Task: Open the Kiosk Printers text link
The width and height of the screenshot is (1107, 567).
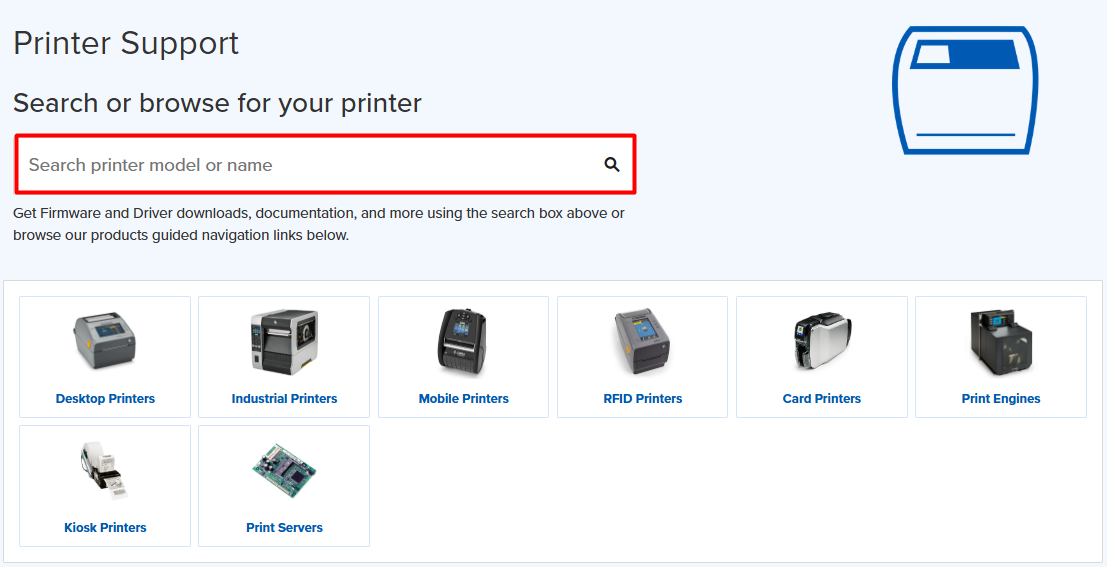Action: click(105, 528)
